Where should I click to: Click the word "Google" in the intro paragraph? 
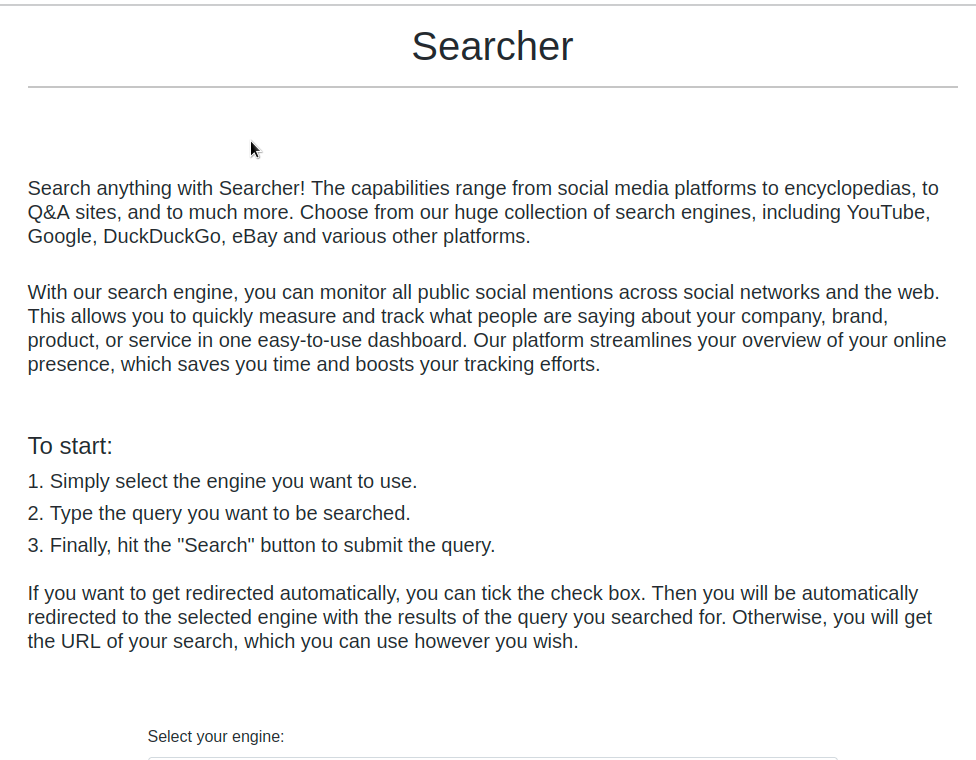(x=62, y=237)
